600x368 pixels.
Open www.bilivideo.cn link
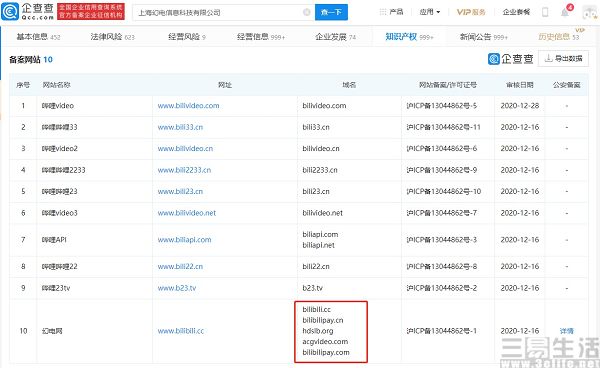tap(185, 148)
